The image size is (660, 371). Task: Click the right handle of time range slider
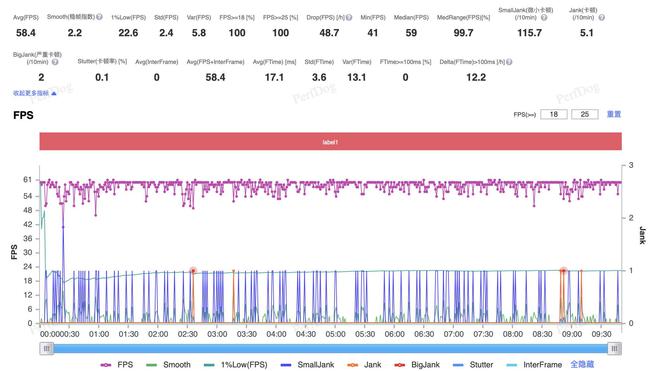point(615,348)
